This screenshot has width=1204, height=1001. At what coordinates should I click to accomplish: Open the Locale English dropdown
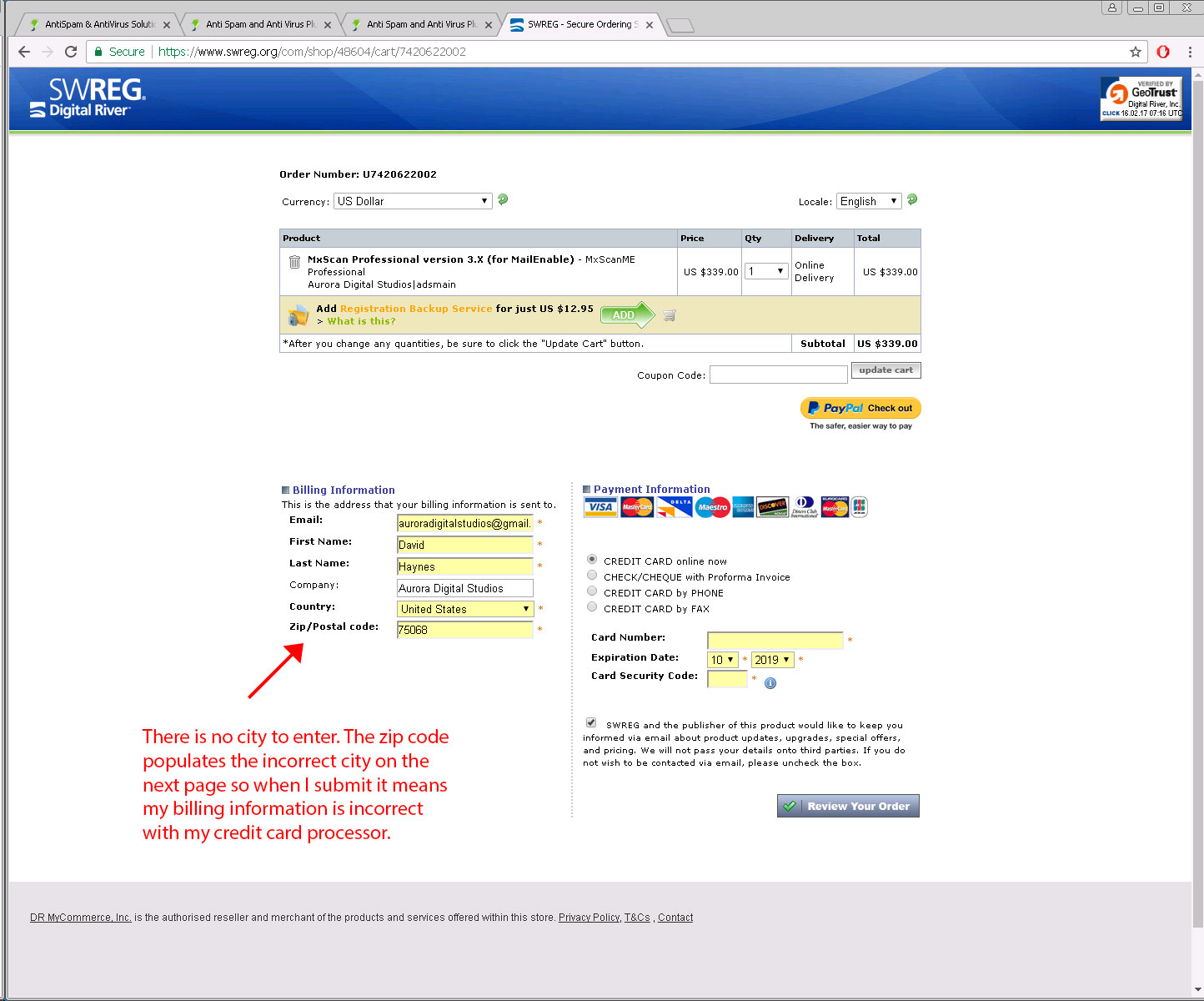click(869, 201)
